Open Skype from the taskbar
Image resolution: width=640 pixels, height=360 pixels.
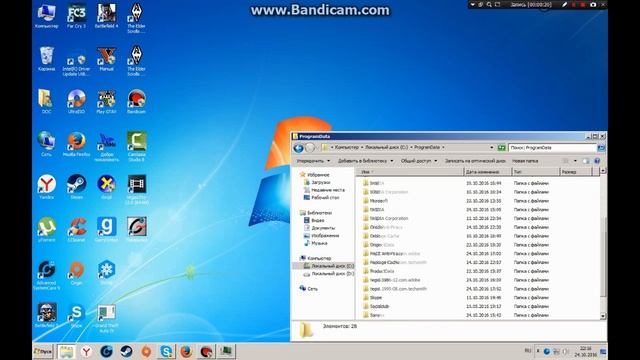pyautogui.click(x=166, y=351)
